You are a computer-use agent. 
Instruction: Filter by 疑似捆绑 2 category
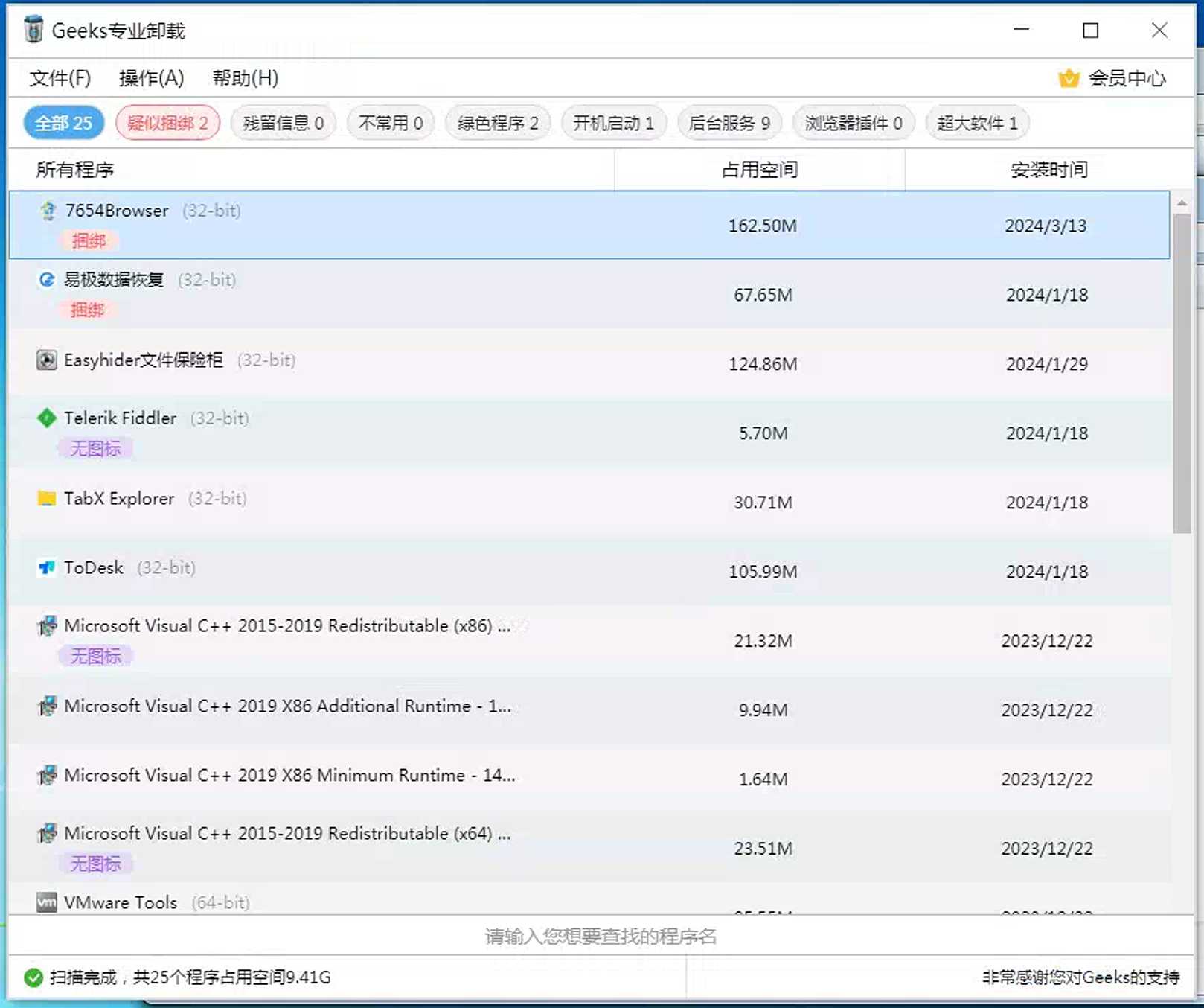tap(167, 123)
